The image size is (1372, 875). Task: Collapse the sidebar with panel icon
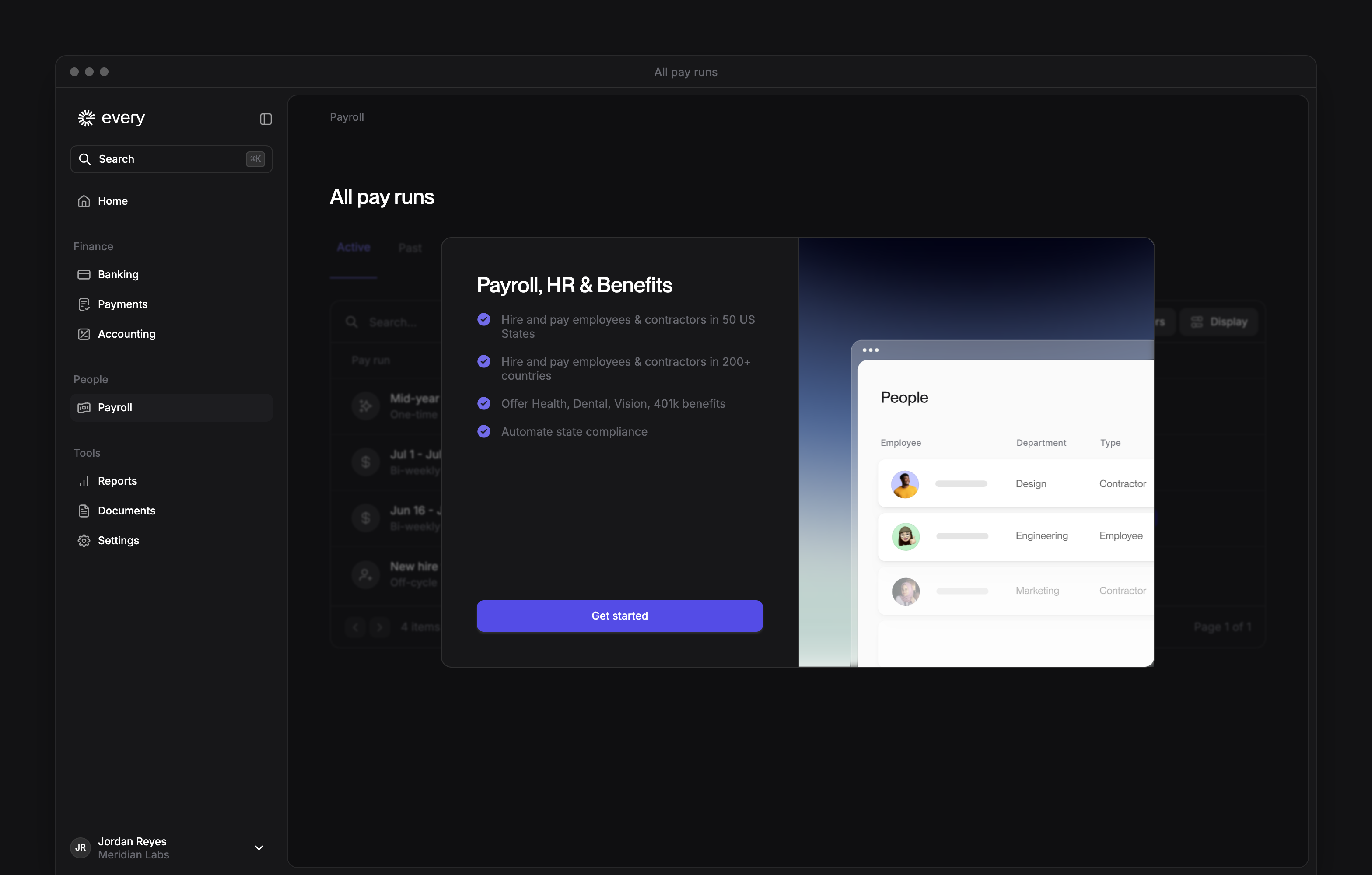[x=266, y=119]
